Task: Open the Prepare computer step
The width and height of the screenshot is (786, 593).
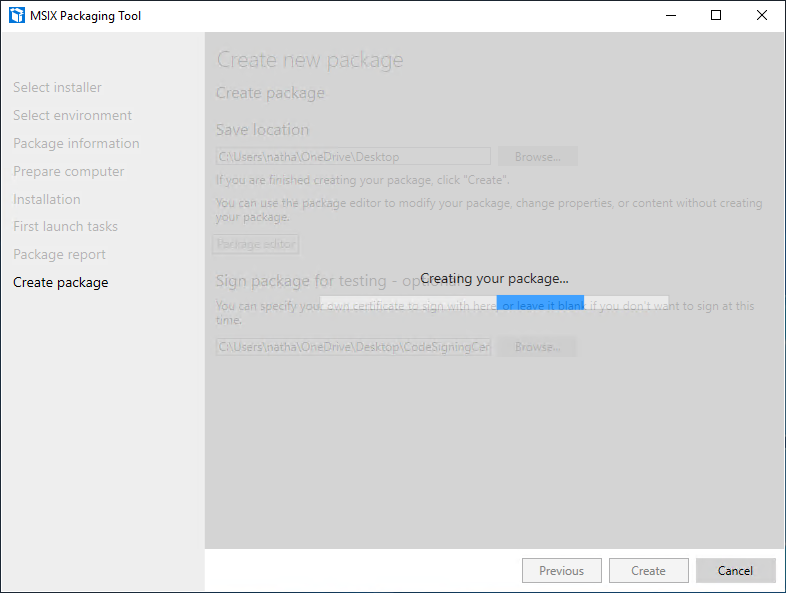Action: pos(68,171)
